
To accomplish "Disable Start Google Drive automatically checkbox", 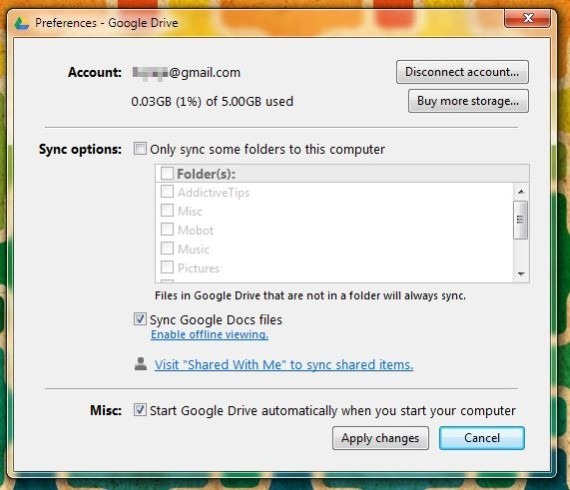I will pos(140,410).
